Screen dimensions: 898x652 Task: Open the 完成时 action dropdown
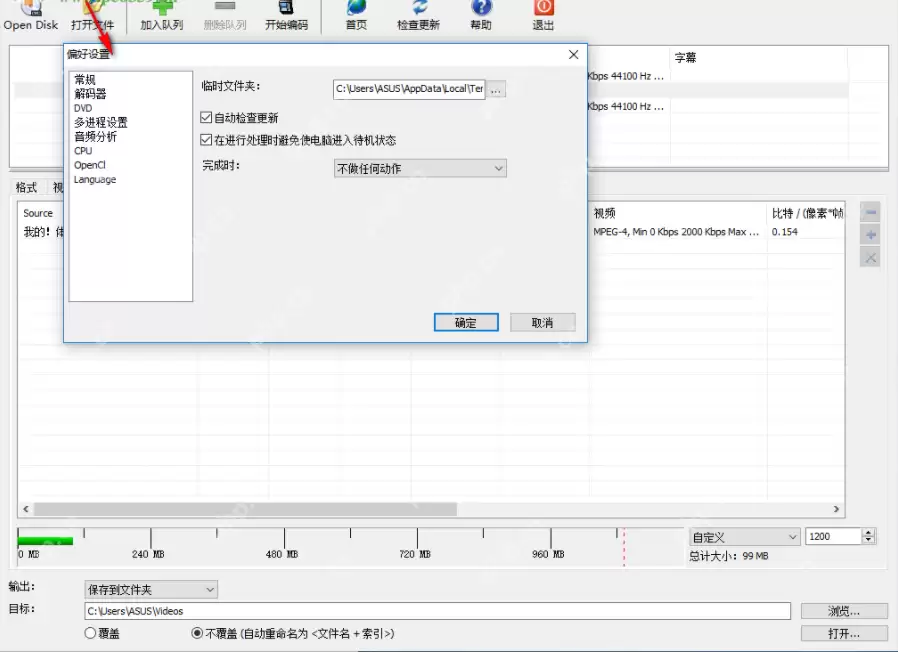pos(420,168)
